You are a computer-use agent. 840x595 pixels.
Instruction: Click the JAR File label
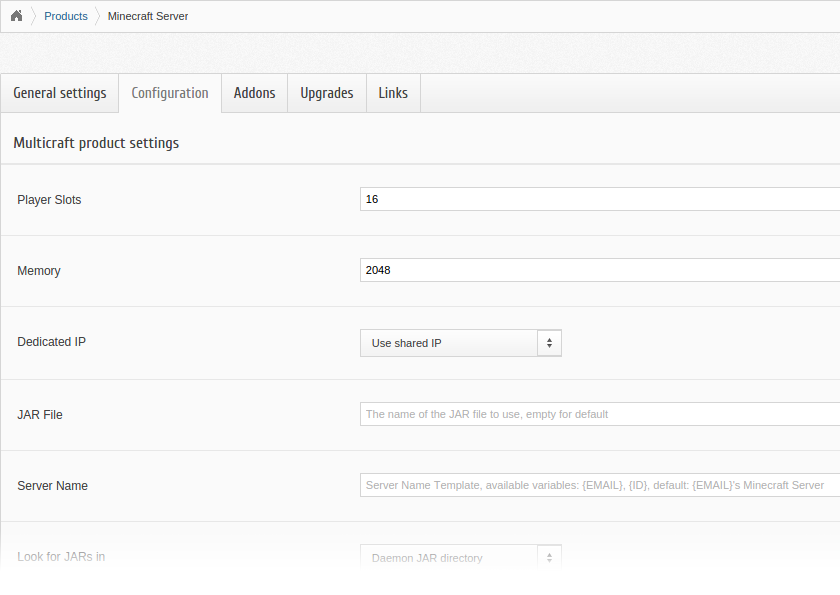[x=40, y=415]
